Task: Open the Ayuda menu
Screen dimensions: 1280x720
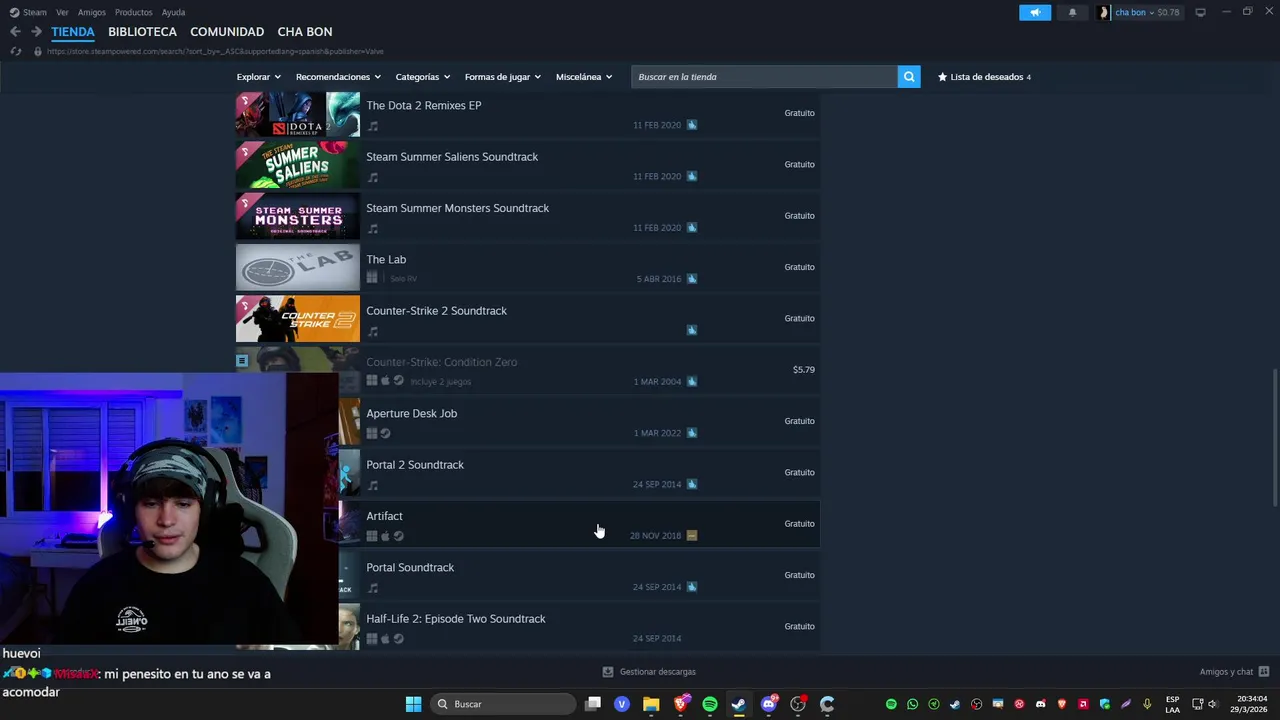Action: [173, 12]
